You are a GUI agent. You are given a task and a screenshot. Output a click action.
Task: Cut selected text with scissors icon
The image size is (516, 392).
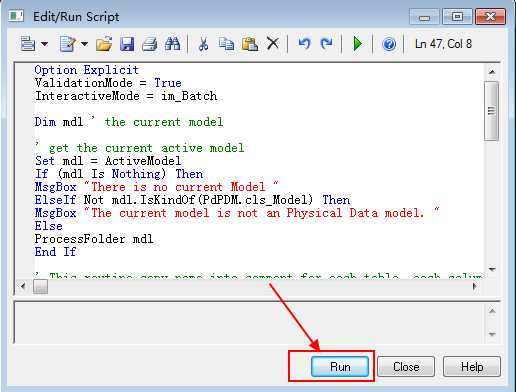click(x=203, y=44)
